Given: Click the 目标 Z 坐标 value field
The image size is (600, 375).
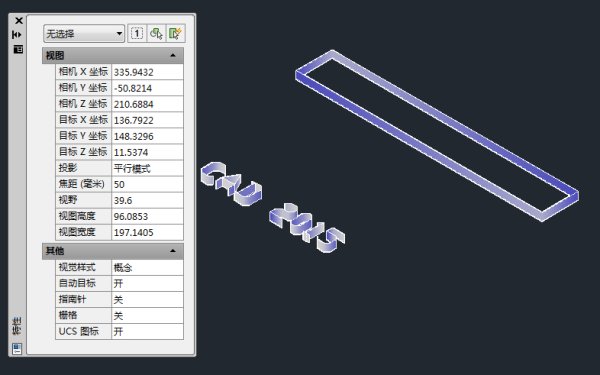Looking at the screenshot, I should tap(147, 152).
